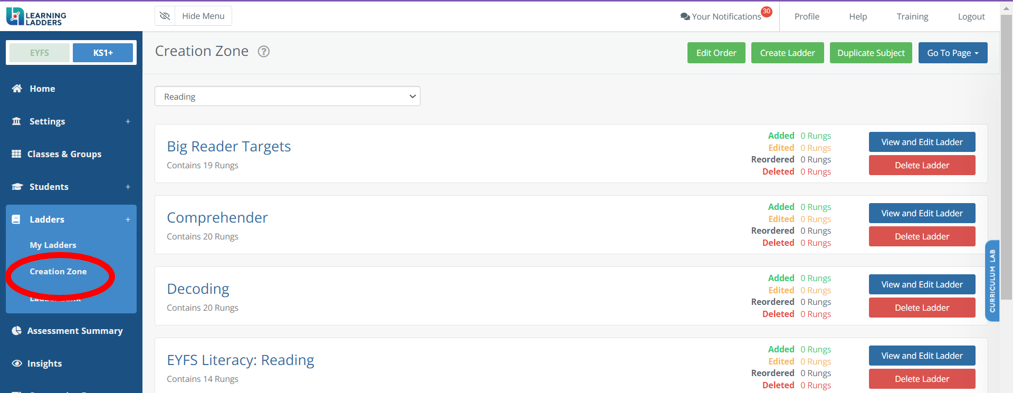Open My Ladders in the sidebar
The width and height of the screenshot is (1015, 396).
tap(53, 245)
